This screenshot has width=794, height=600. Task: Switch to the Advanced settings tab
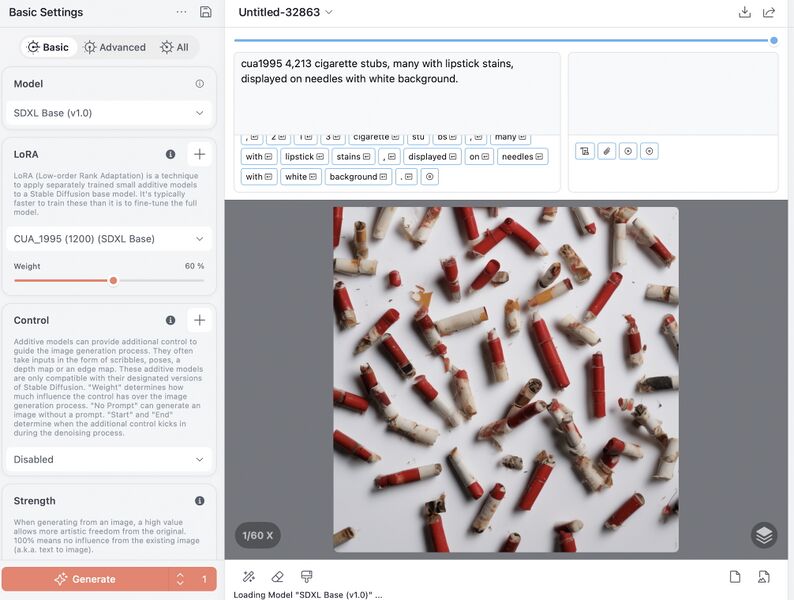(x=115, y=47)
